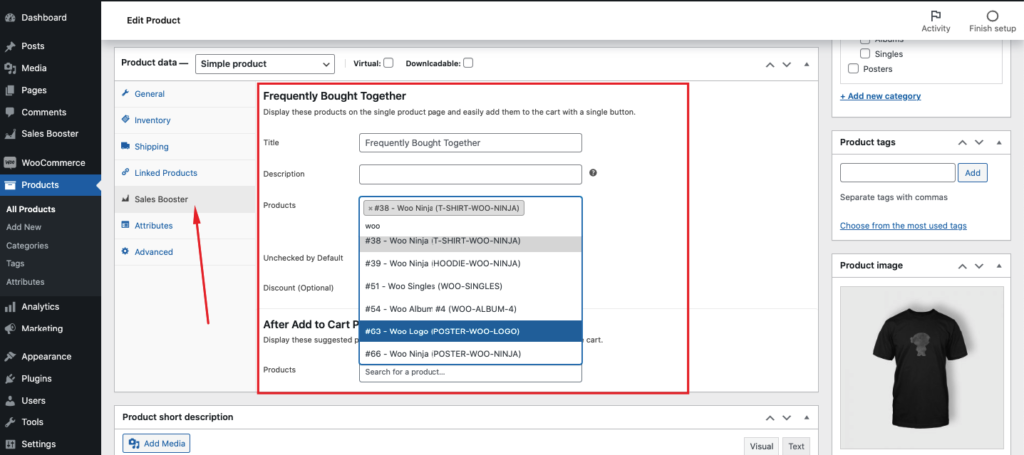Collapse the Product data panel

pos(807,65)
